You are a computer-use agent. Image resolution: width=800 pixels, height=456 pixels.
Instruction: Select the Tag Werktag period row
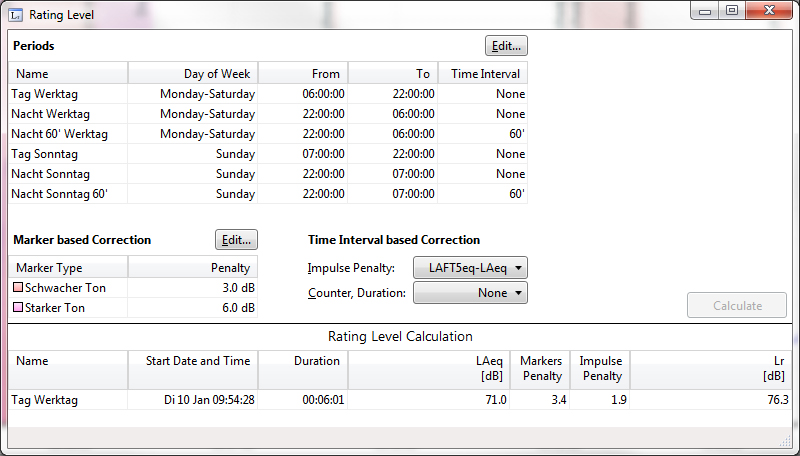tap(267, 94)
